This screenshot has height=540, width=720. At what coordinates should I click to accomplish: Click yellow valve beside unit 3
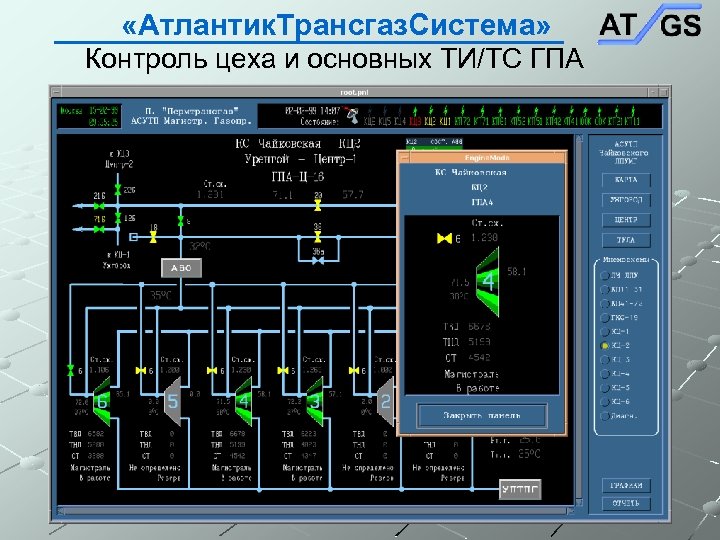(x=283, y=371)
